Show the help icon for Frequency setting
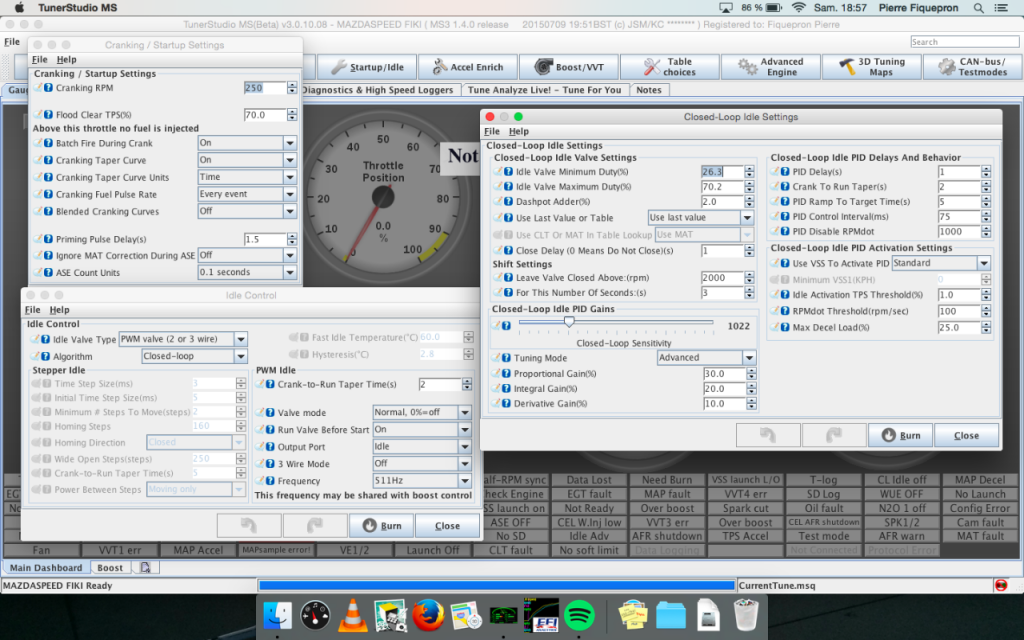The height and width of the screenshot is (640, 1024). [270, 481]
